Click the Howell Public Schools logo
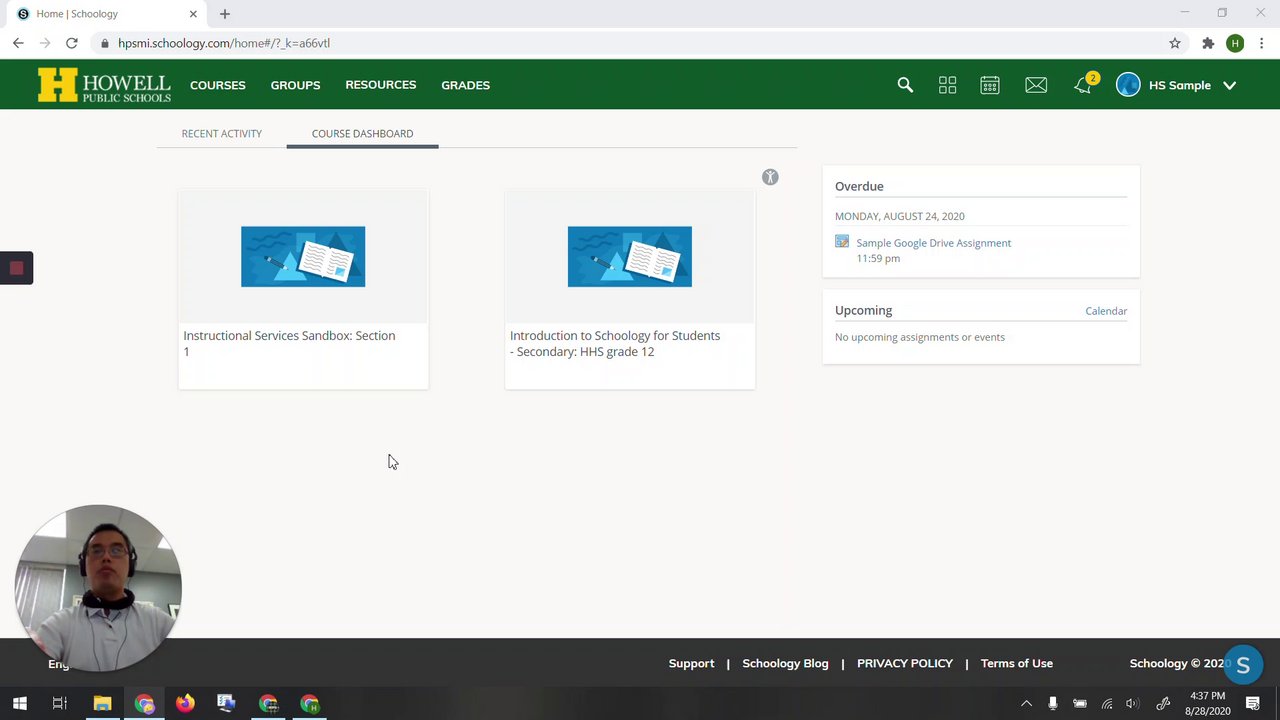 (104, 85)
